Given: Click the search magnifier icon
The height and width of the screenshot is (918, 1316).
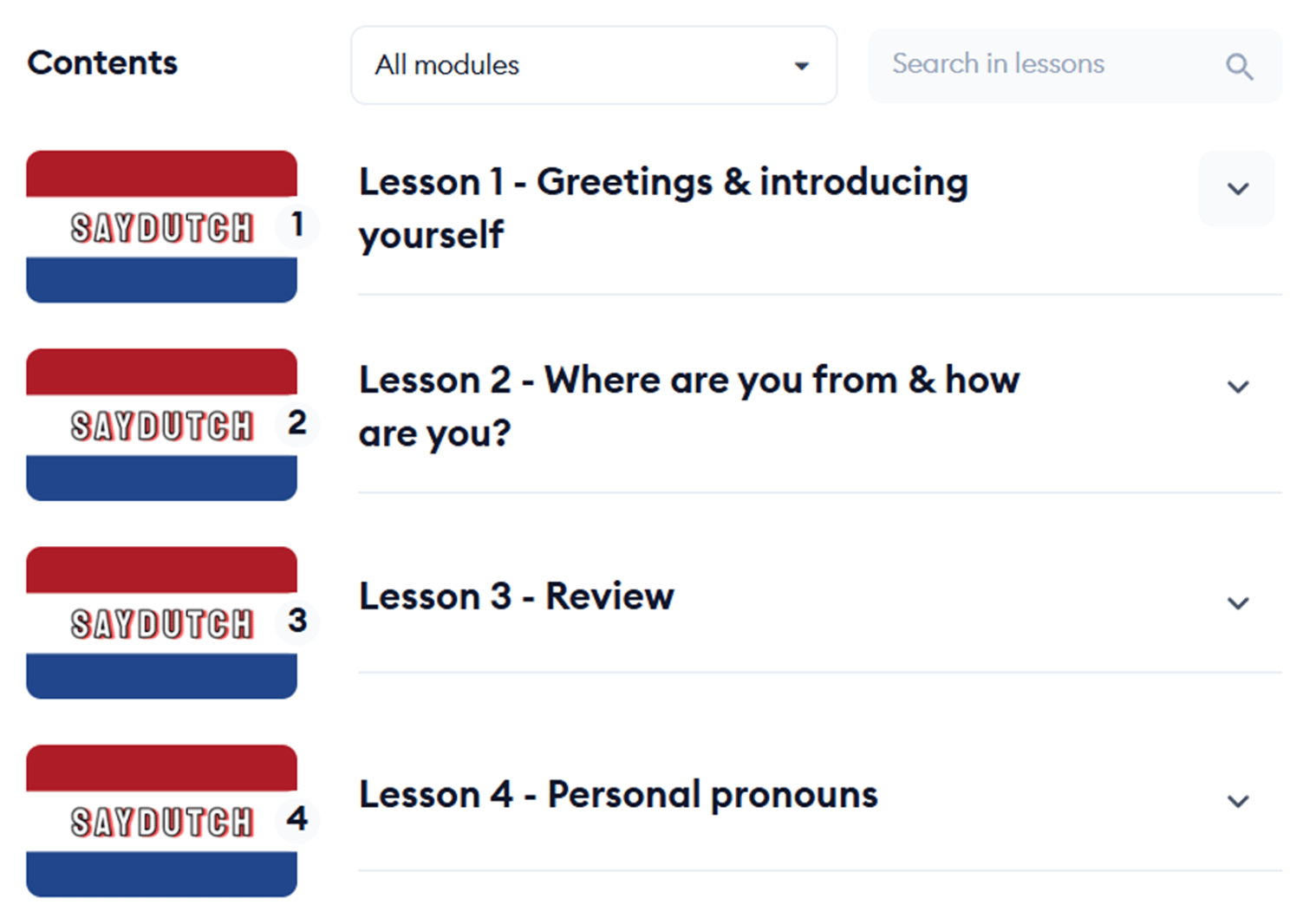Looking at the screenshot, I should [x=1239, y=66].
